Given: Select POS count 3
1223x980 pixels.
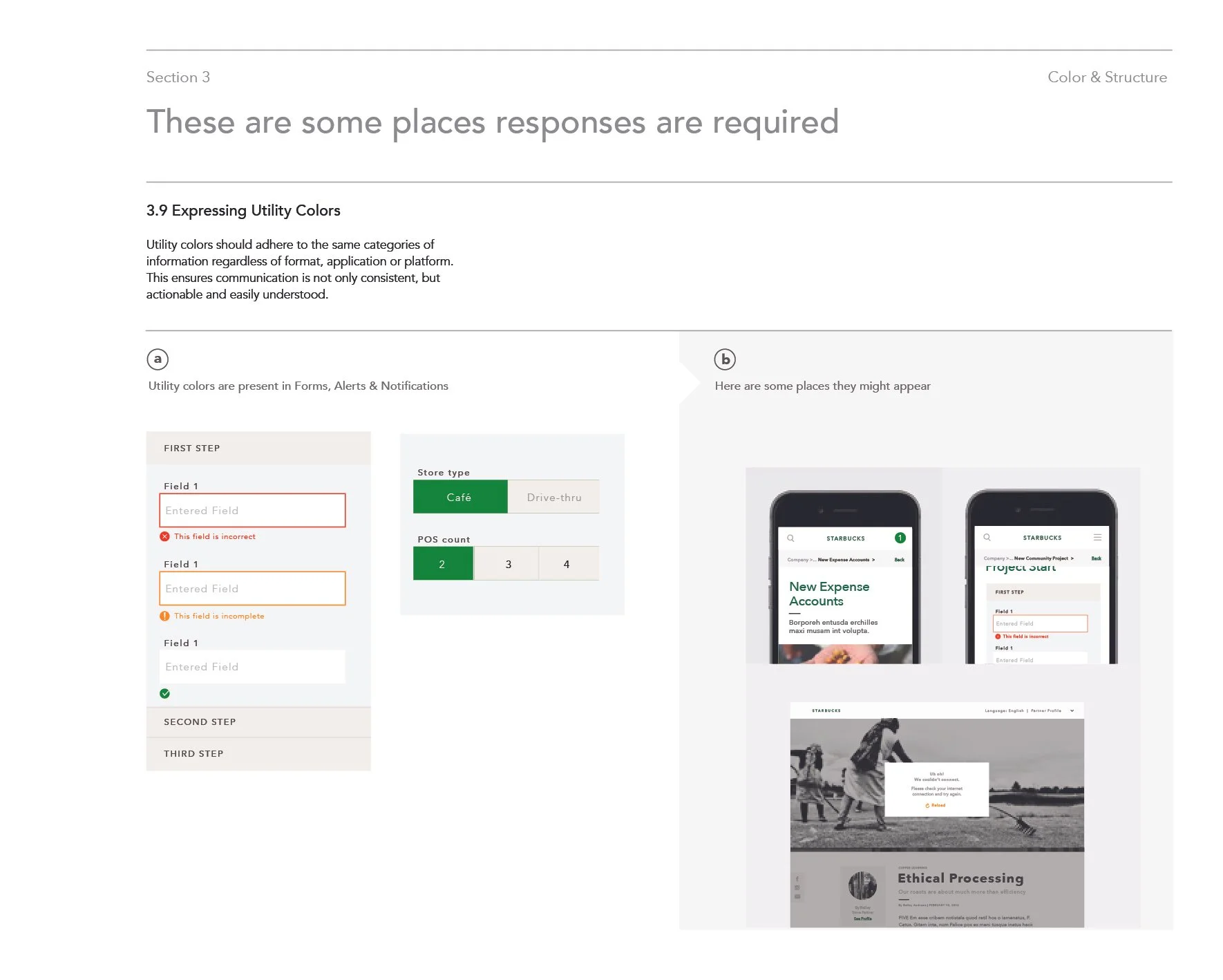Looking at the screenshot, I should [508, 564].
